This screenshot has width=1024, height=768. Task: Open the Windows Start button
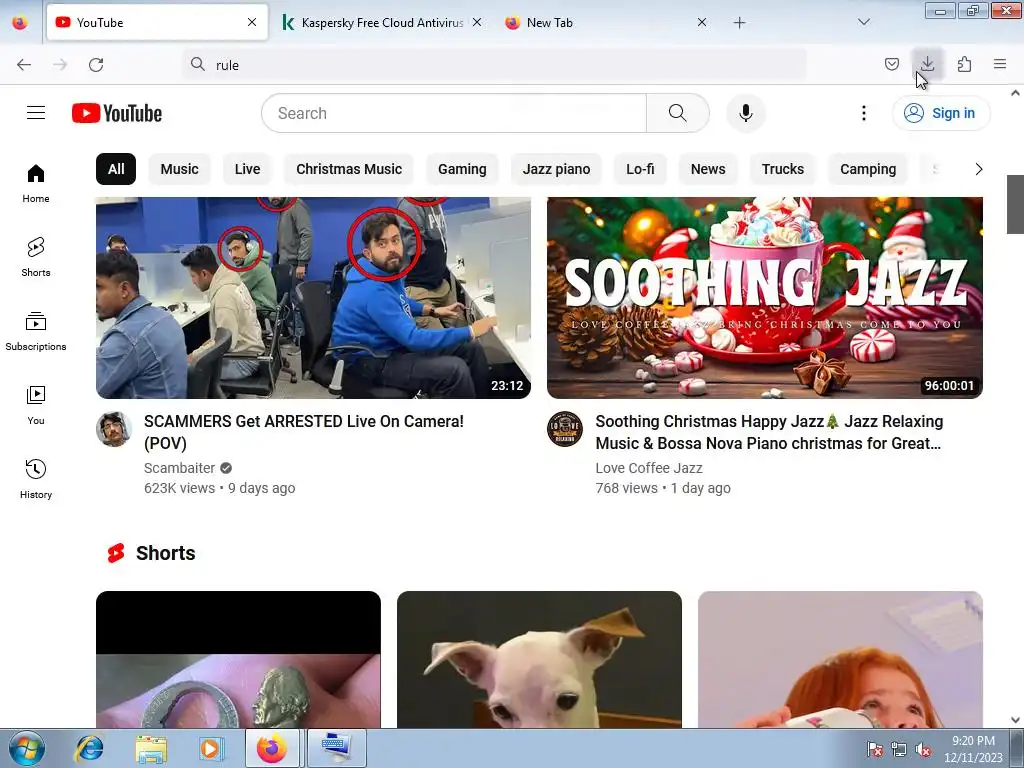click(27, 748)
